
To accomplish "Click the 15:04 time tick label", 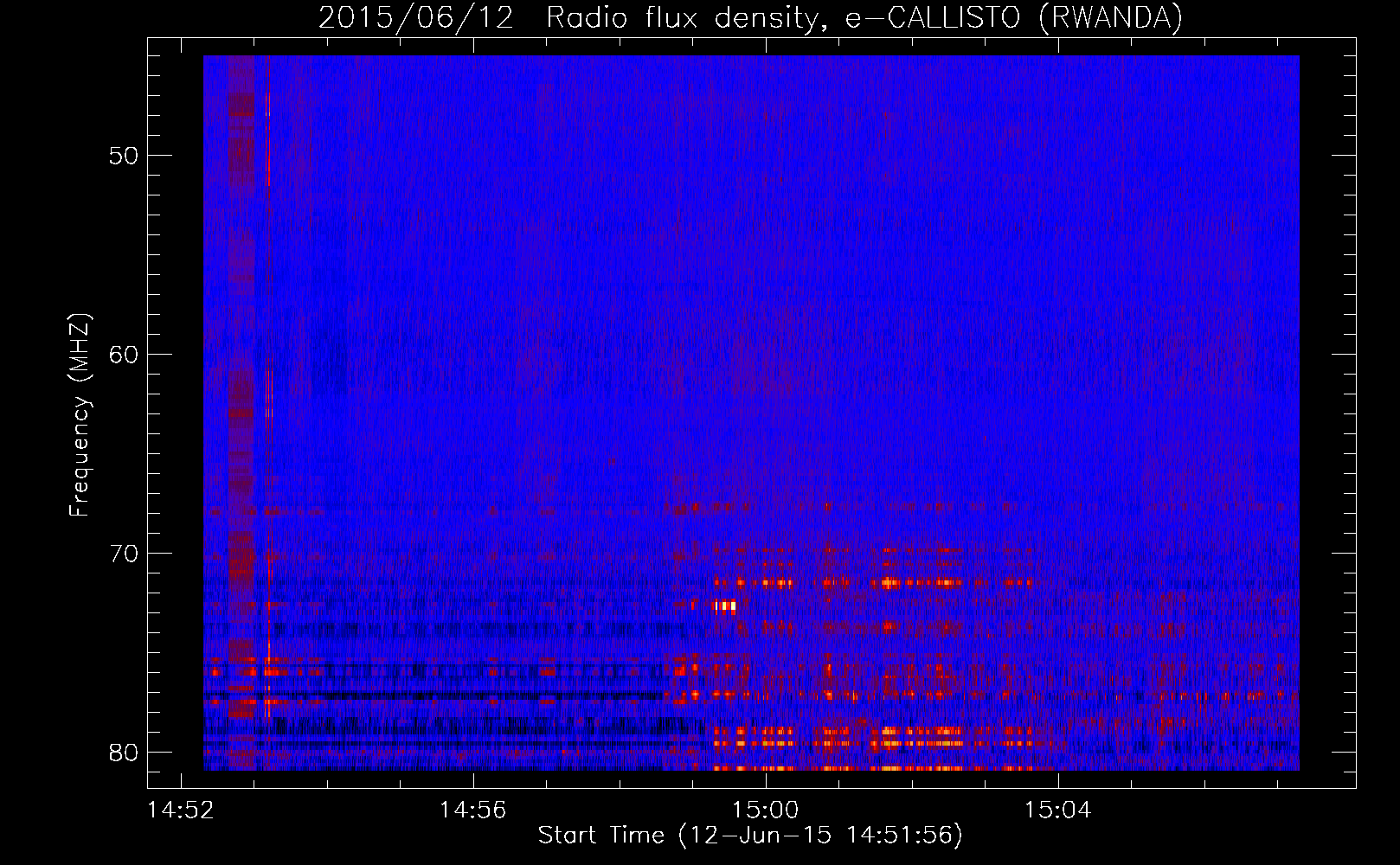I will tap(1058, 811).
